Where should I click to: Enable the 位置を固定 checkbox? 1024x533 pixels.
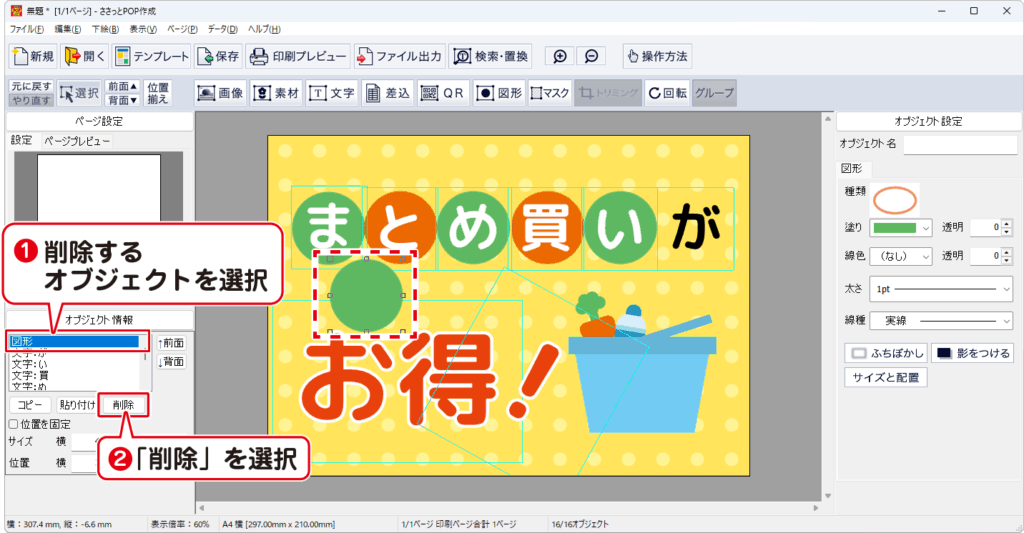tap(12, 424)
